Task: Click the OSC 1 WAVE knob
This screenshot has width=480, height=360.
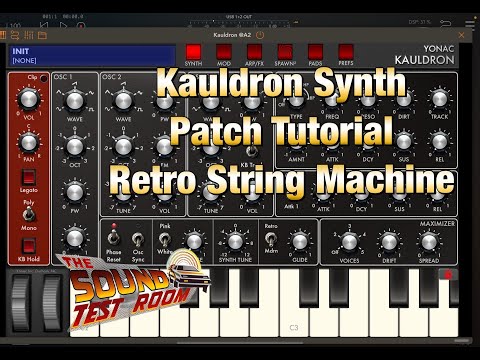Action: [75, 101]
